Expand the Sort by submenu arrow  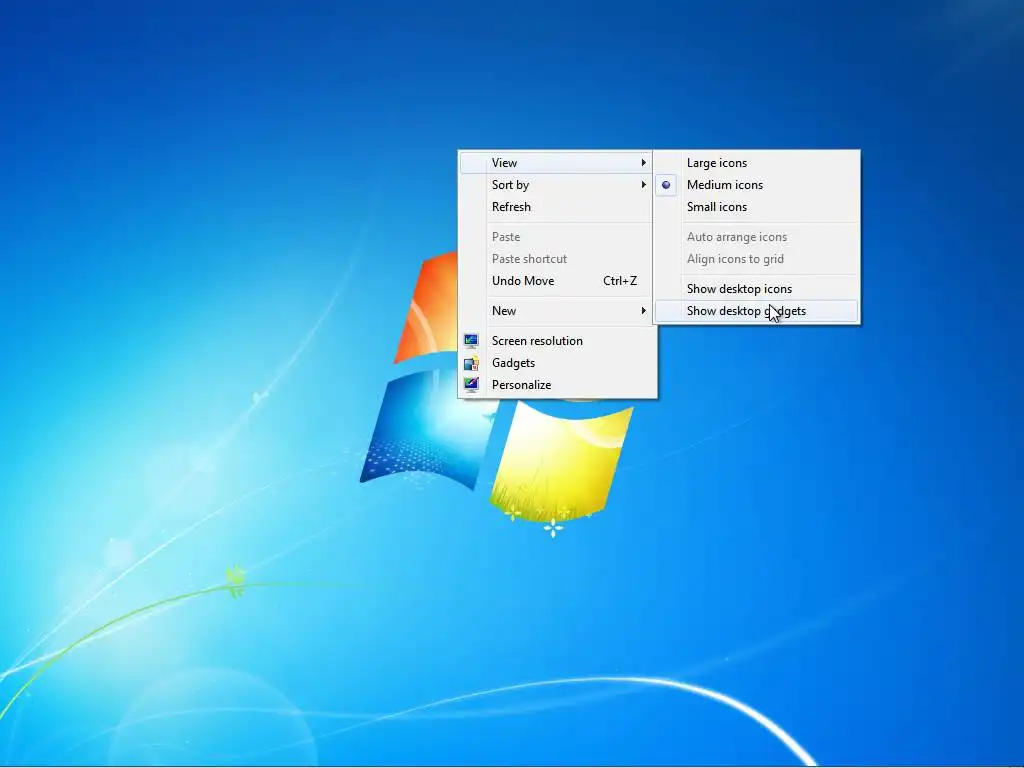(x=643, y=185)
